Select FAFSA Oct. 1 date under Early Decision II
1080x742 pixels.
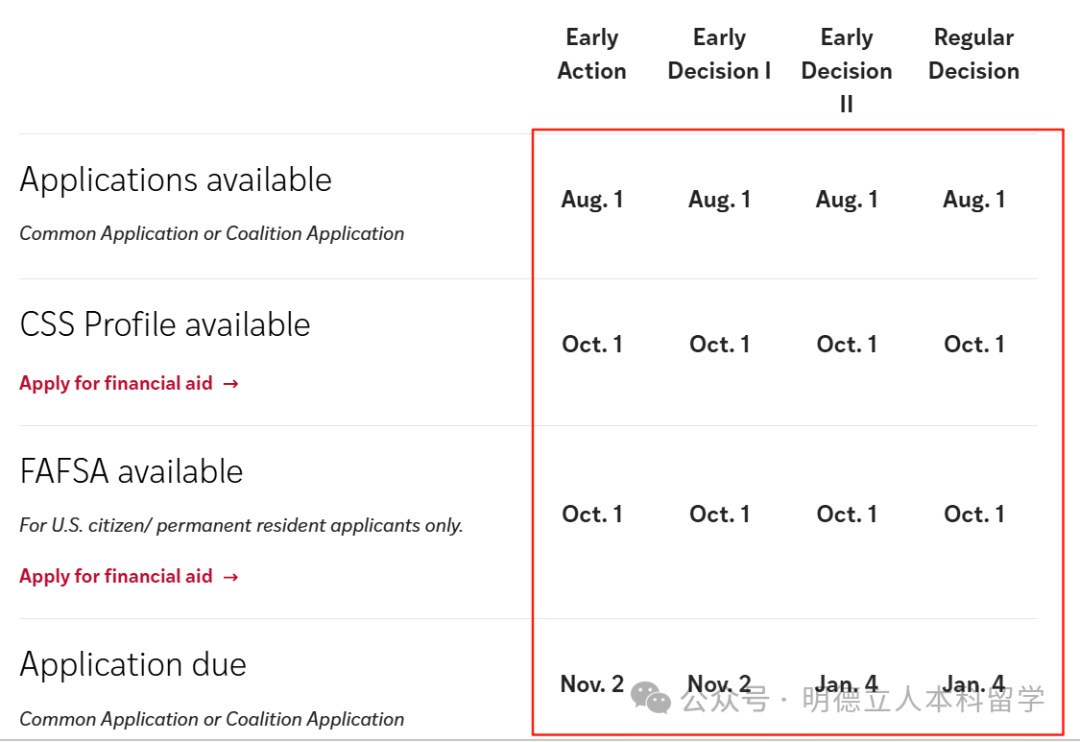tap(846, 514)
